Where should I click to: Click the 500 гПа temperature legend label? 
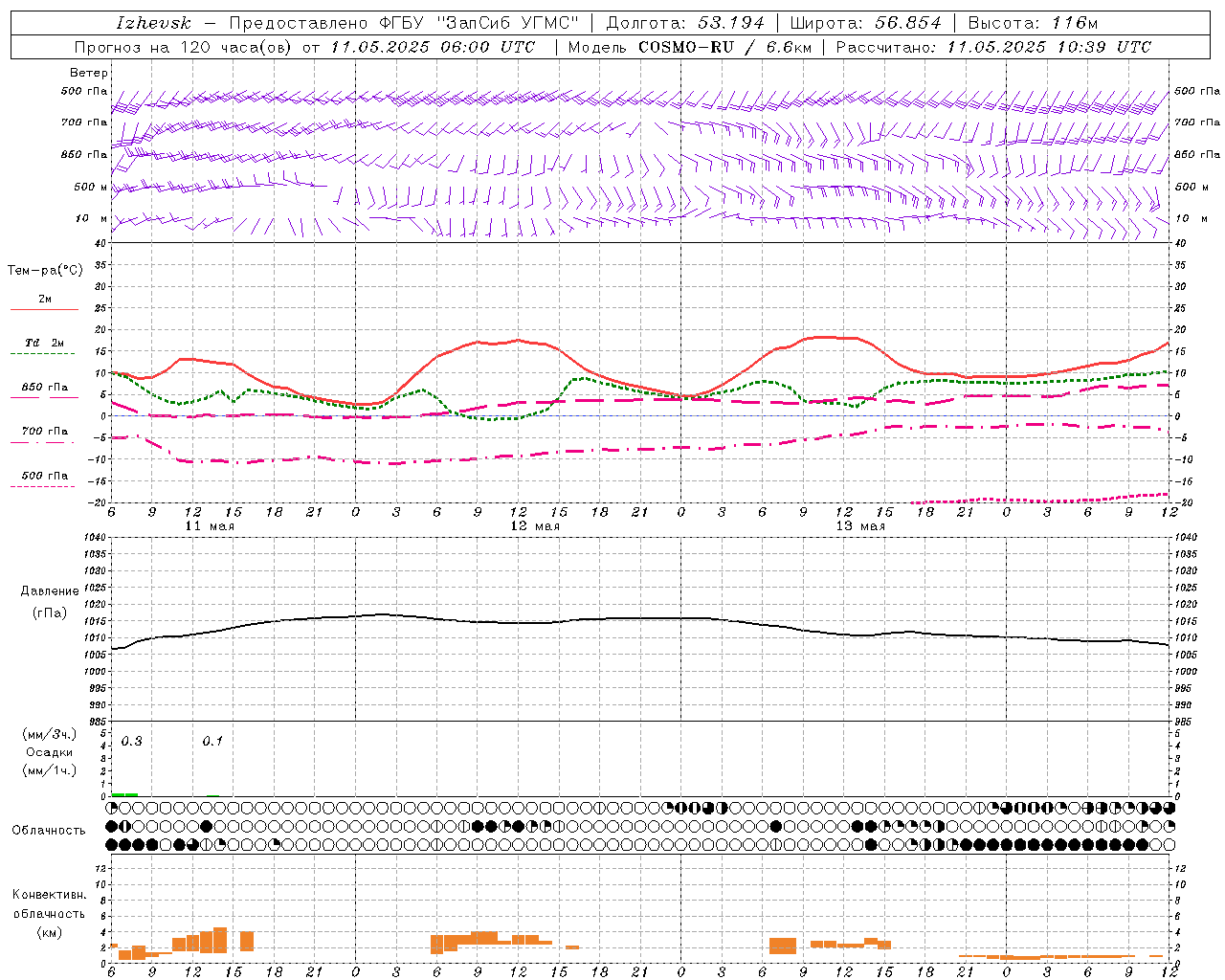tap(45, 476)
